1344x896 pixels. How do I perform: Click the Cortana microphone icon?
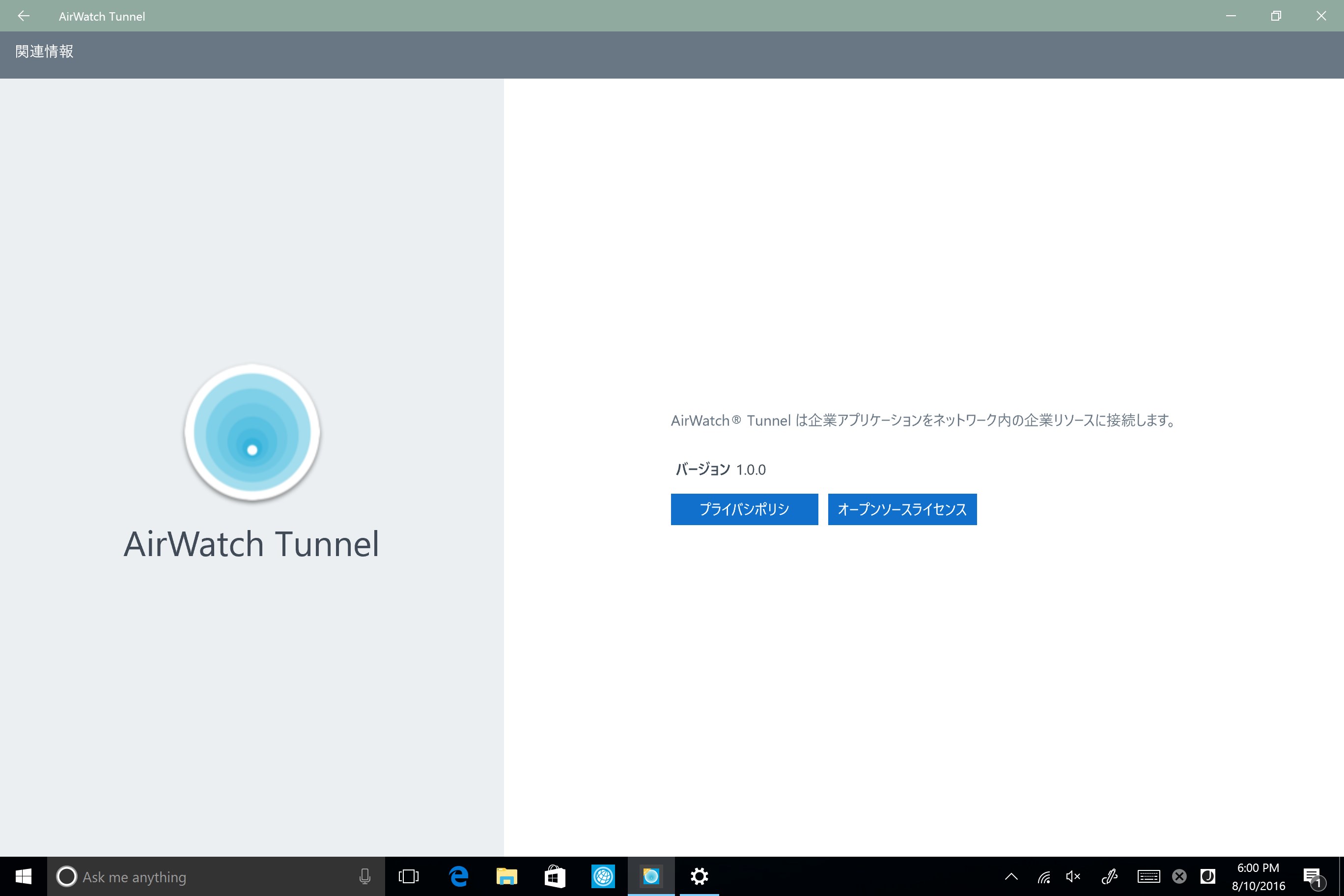click(364, 876)
